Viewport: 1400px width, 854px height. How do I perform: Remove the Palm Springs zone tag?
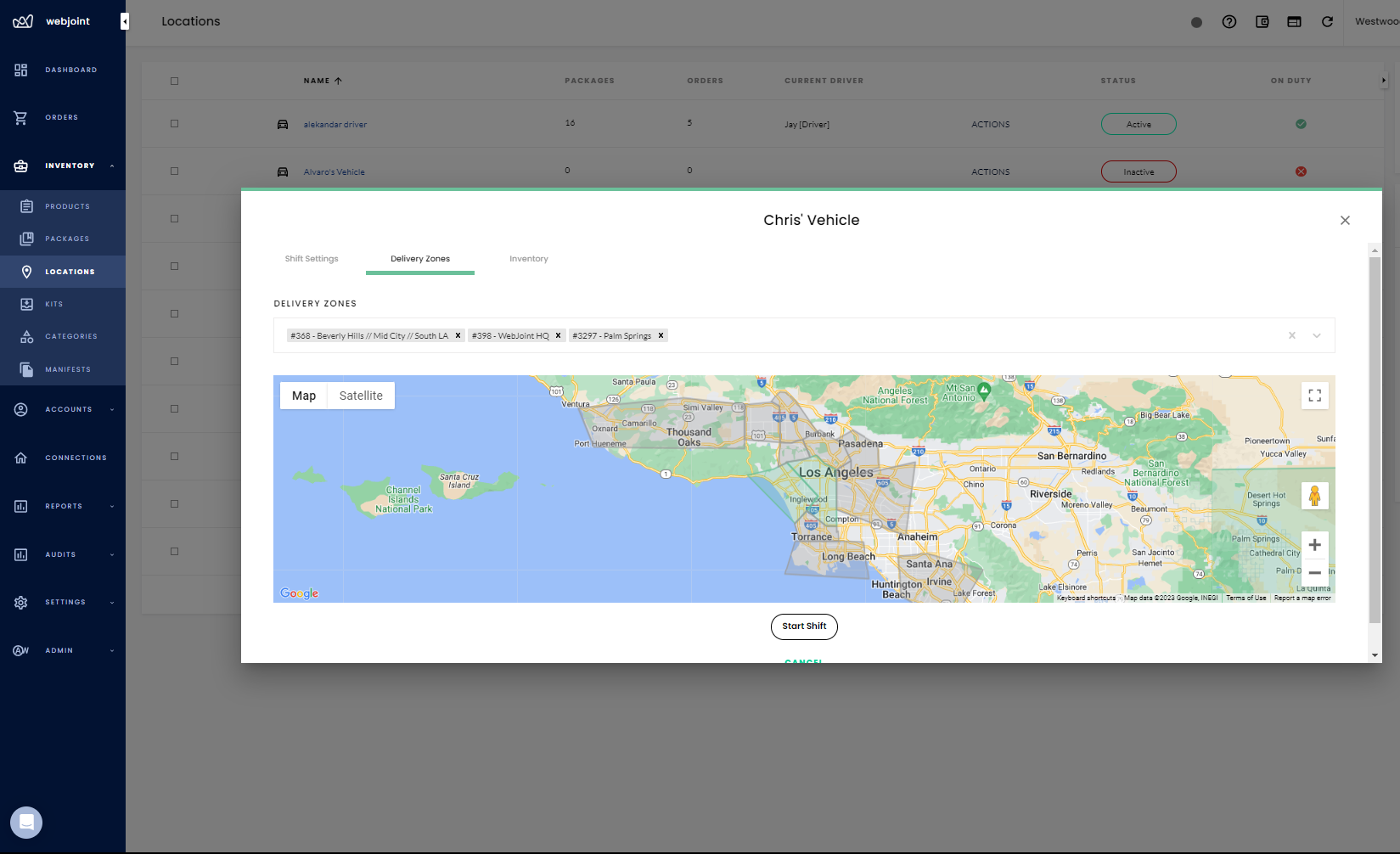click(661, 335)
